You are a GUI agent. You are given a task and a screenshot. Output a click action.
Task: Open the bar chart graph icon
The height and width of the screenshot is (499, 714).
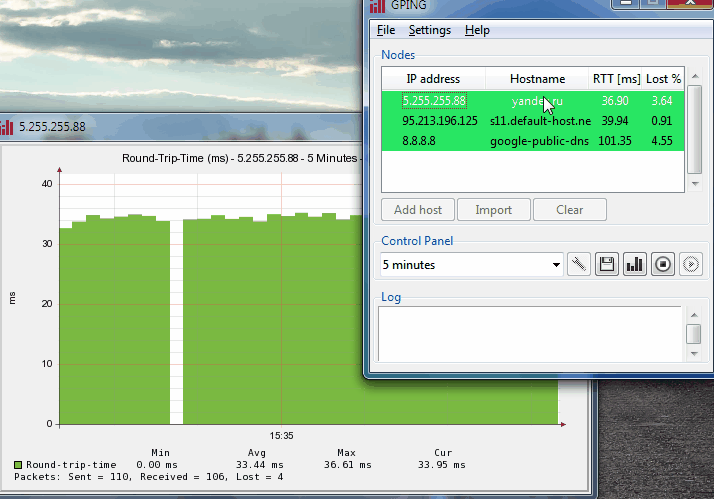(634, 265)
